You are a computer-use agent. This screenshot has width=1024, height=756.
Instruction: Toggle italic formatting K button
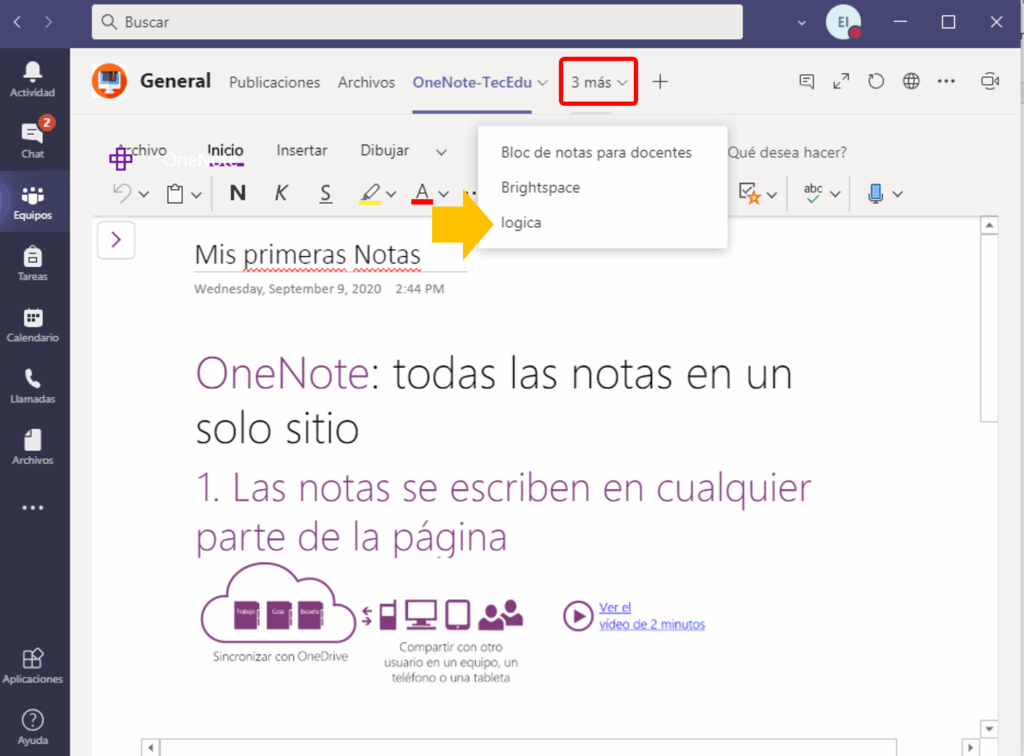click(281, 194)
